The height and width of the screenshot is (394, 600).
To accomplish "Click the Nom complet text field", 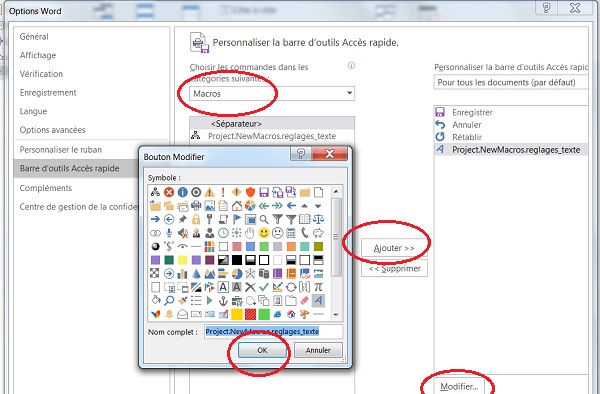I will click(274, 332).
